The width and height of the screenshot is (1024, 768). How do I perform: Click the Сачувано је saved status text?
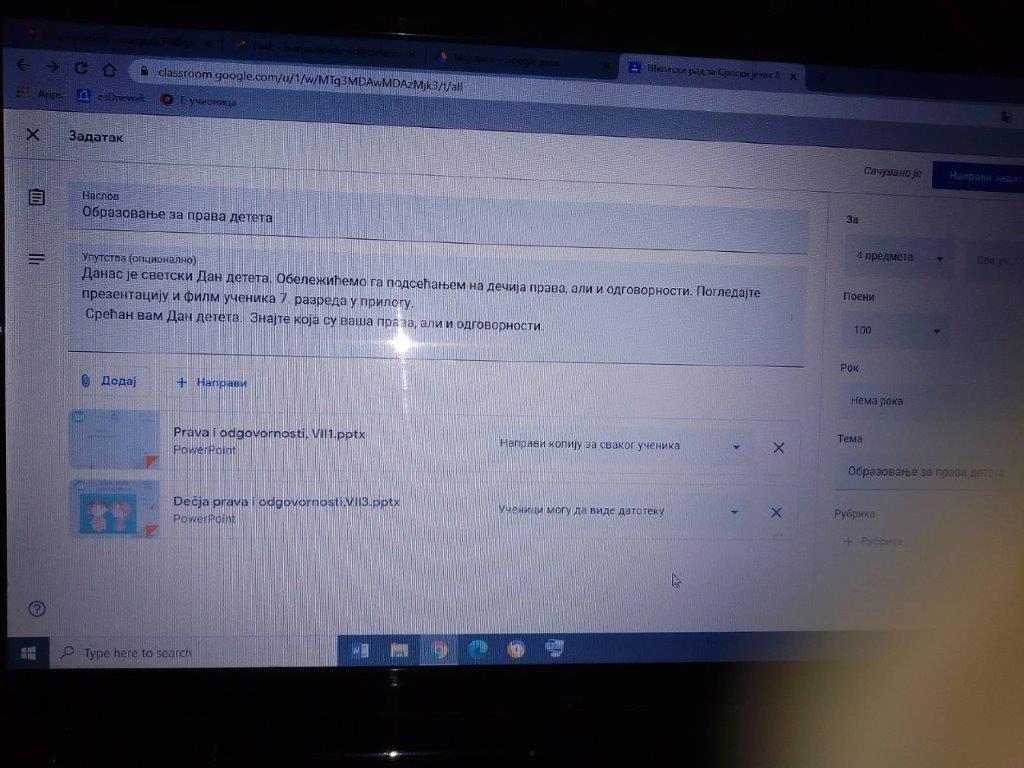[x=892, y=172]
